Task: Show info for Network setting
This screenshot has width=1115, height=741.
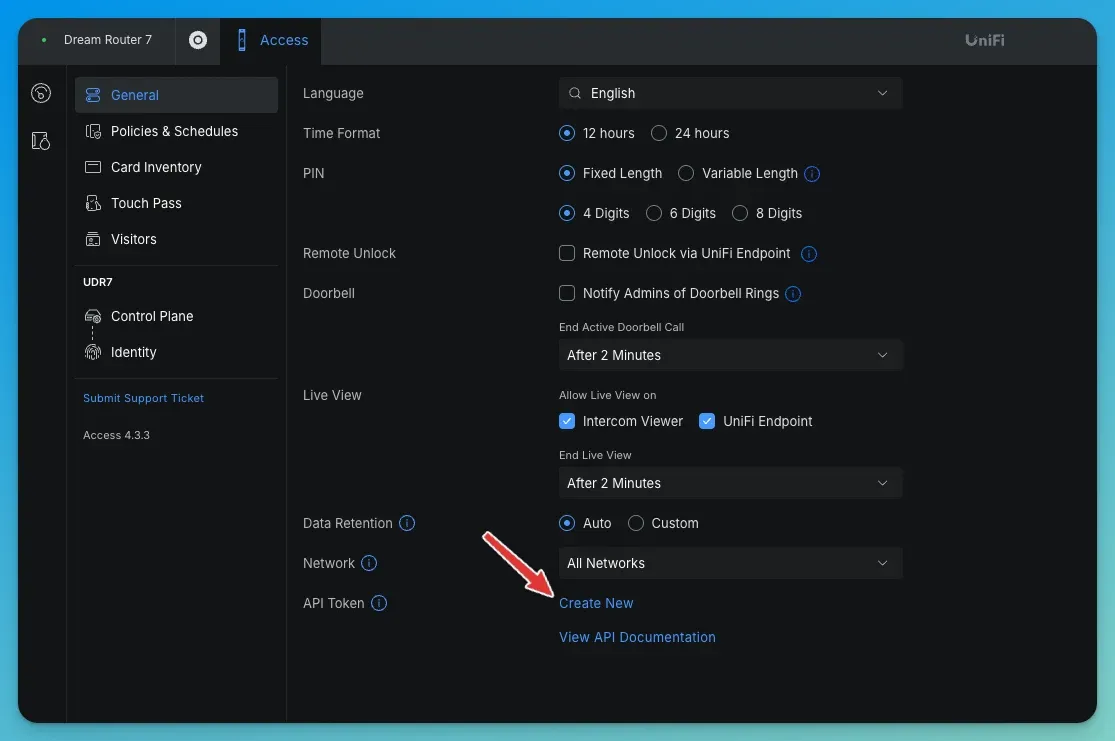Action: (368, 563)
